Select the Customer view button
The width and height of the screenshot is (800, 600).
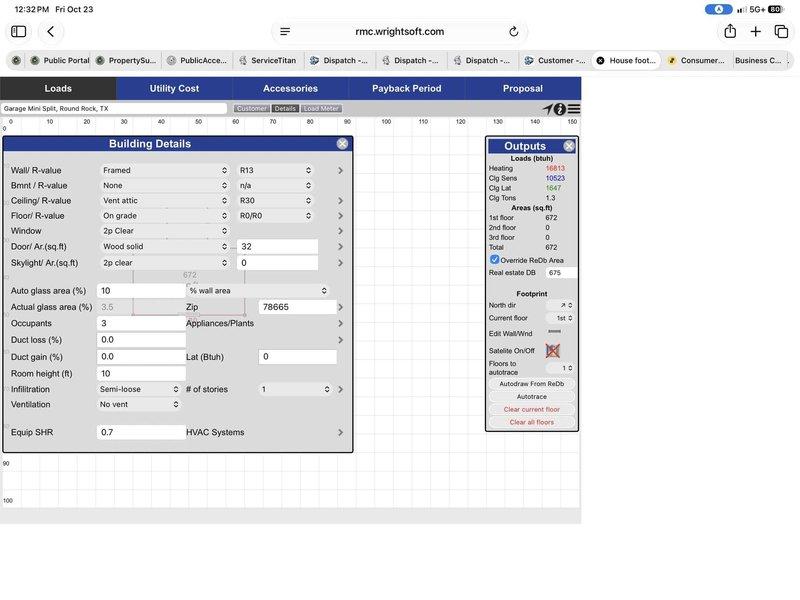(x=252, y=109)
